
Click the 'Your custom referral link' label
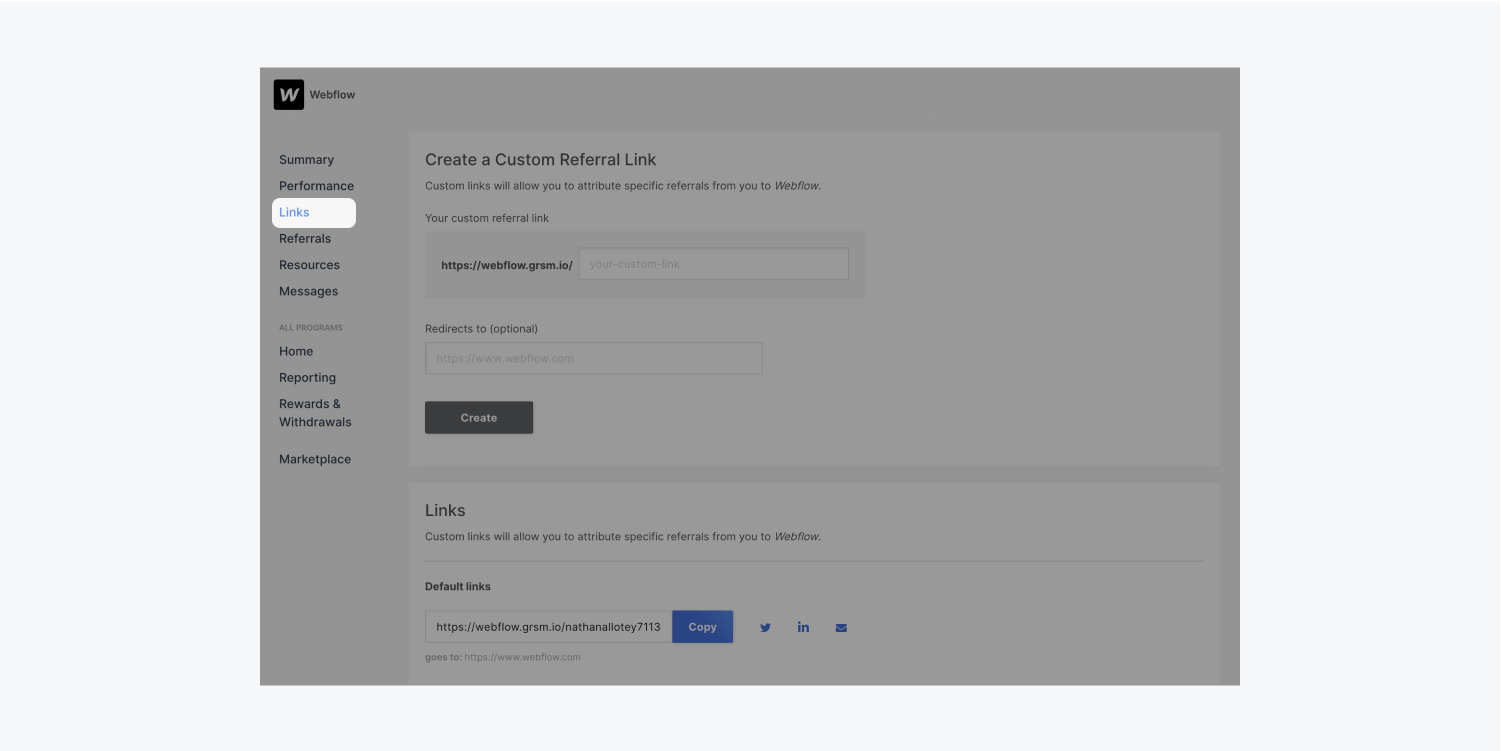click(x=487, y=218)
